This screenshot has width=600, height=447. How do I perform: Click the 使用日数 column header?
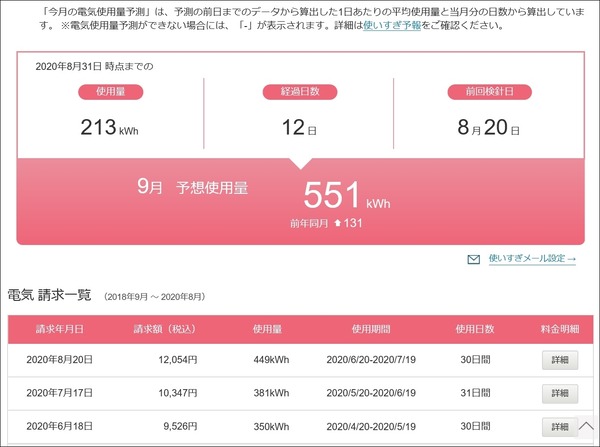[x=475, y=329]
